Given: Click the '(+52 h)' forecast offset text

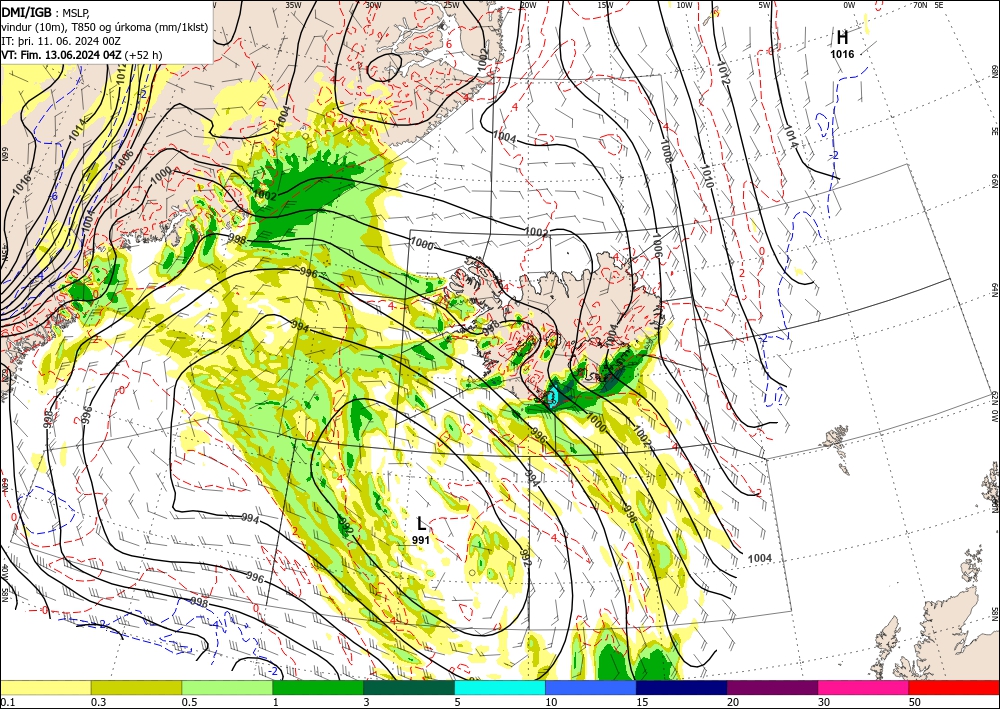Looking at the screenshot, I should point(144,55).
